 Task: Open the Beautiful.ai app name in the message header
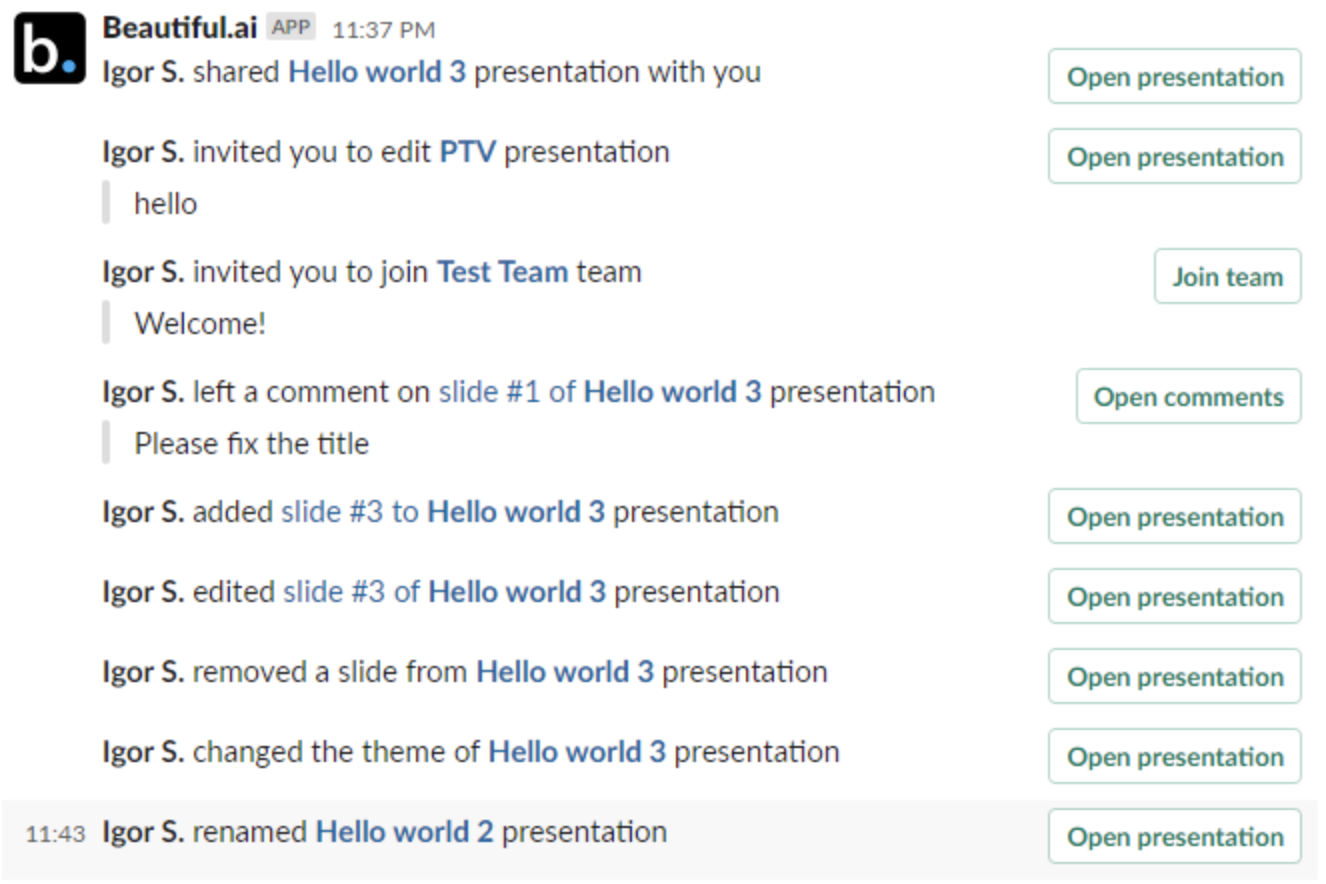[181, 28]
